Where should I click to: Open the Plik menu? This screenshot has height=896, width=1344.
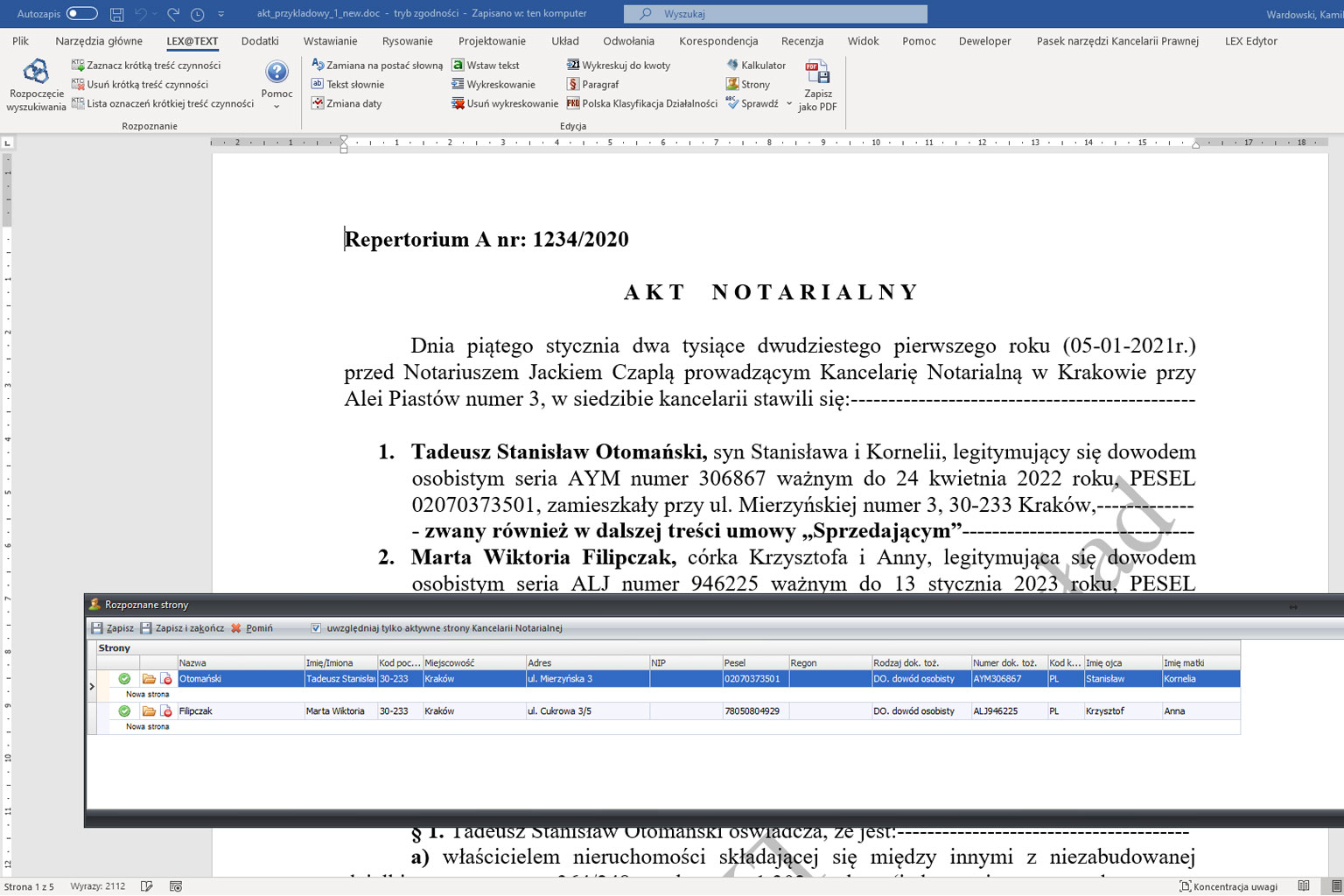pyautogui.click(x=21, y=41)
